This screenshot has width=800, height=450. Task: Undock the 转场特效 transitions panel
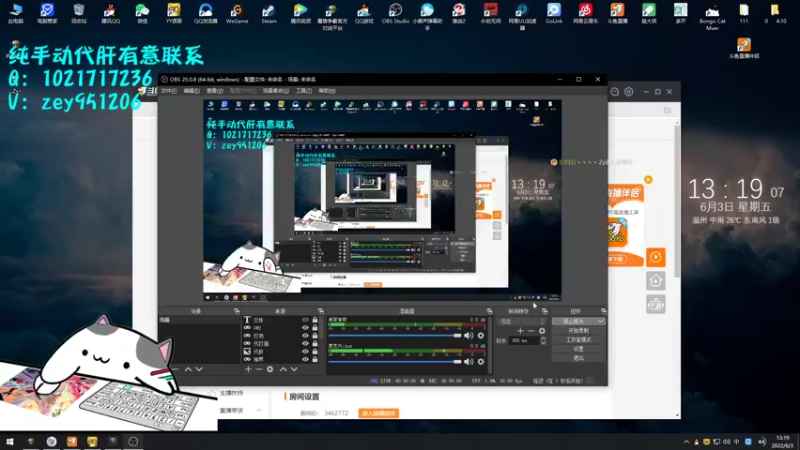[x=544, y=311]
